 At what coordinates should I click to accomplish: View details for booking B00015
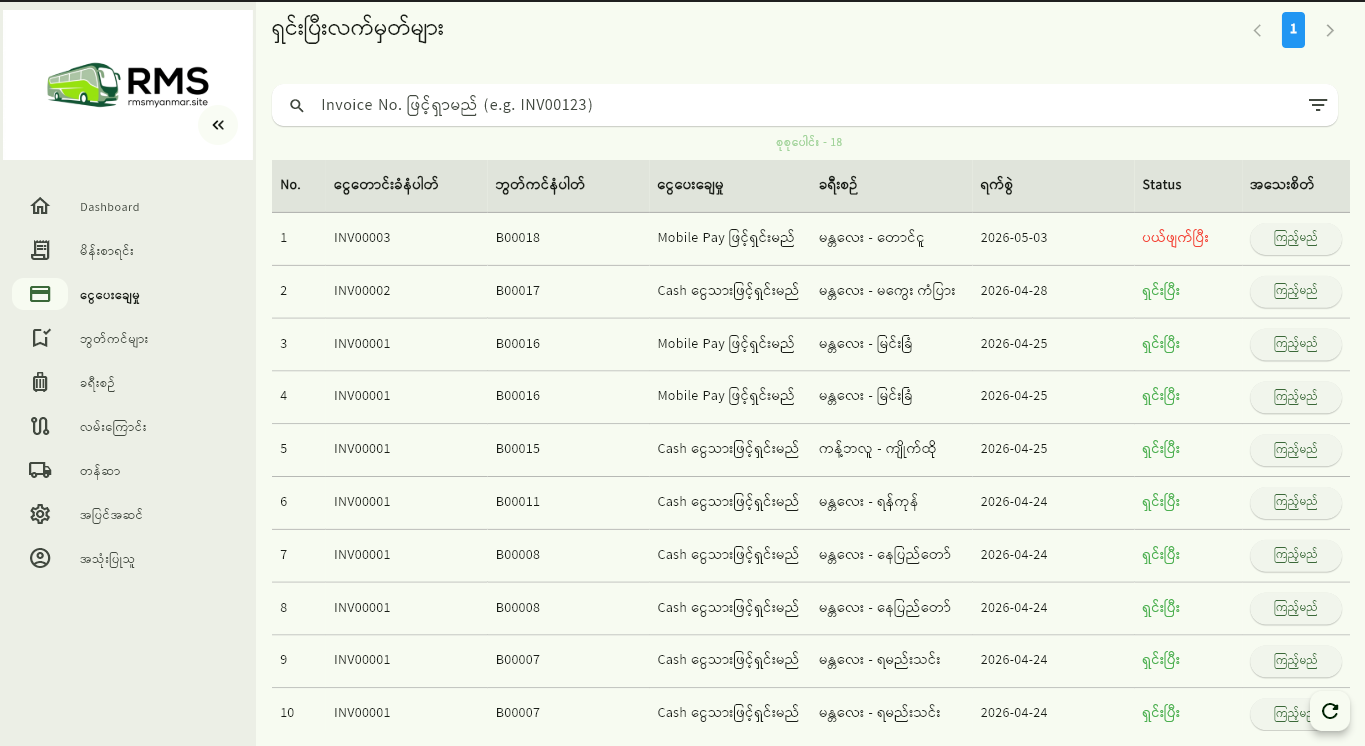(1295, 449)
